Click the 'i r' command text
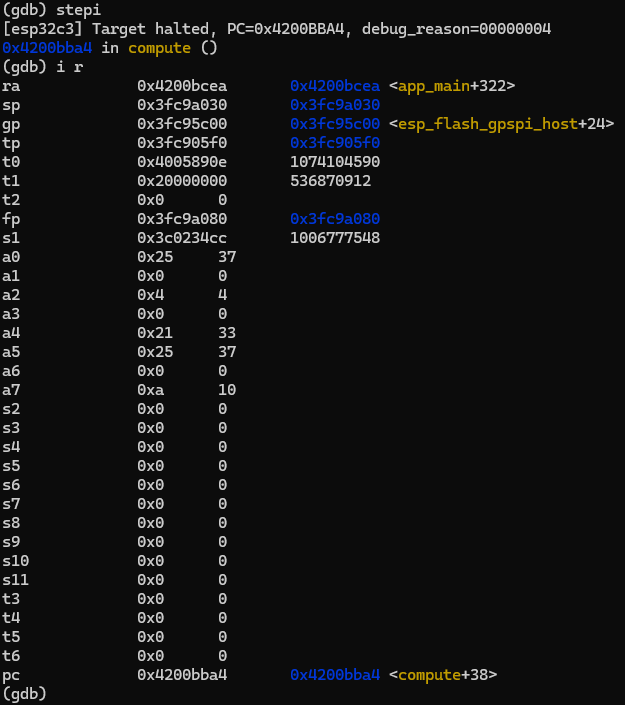The width and height of the screenshot is (625, 705). tap(71, 67)
